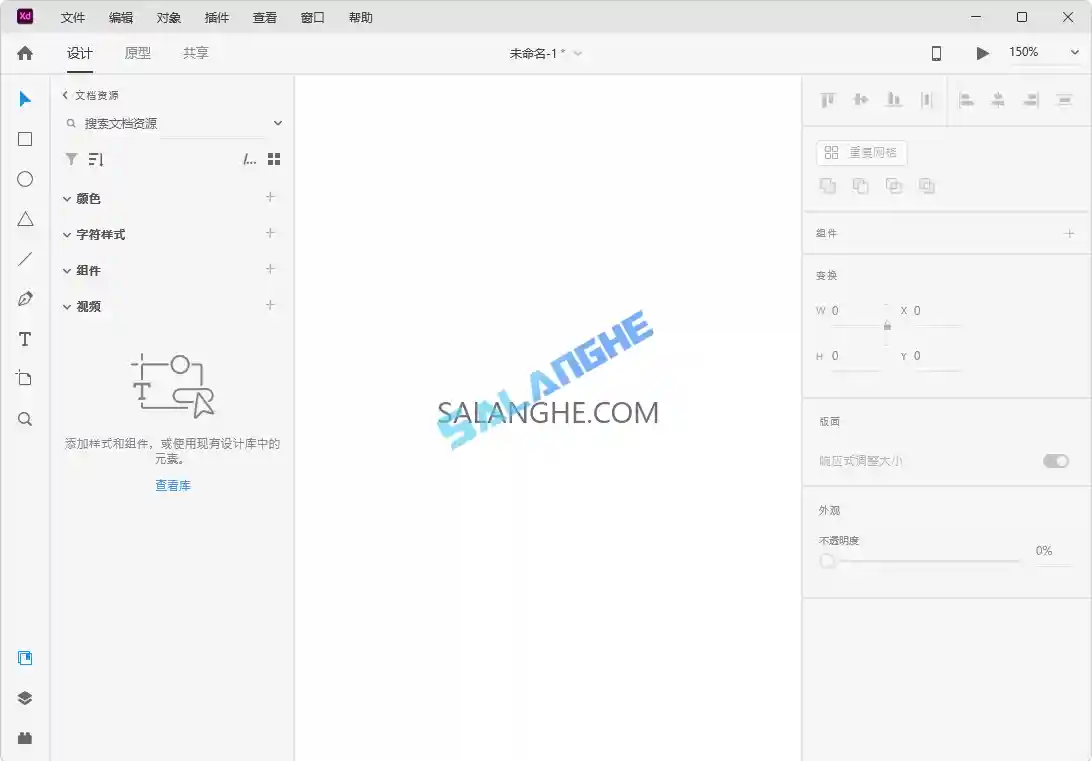Click the 重复网格 button
Viewport: 1092px width, 761px height.
(861, 152)
